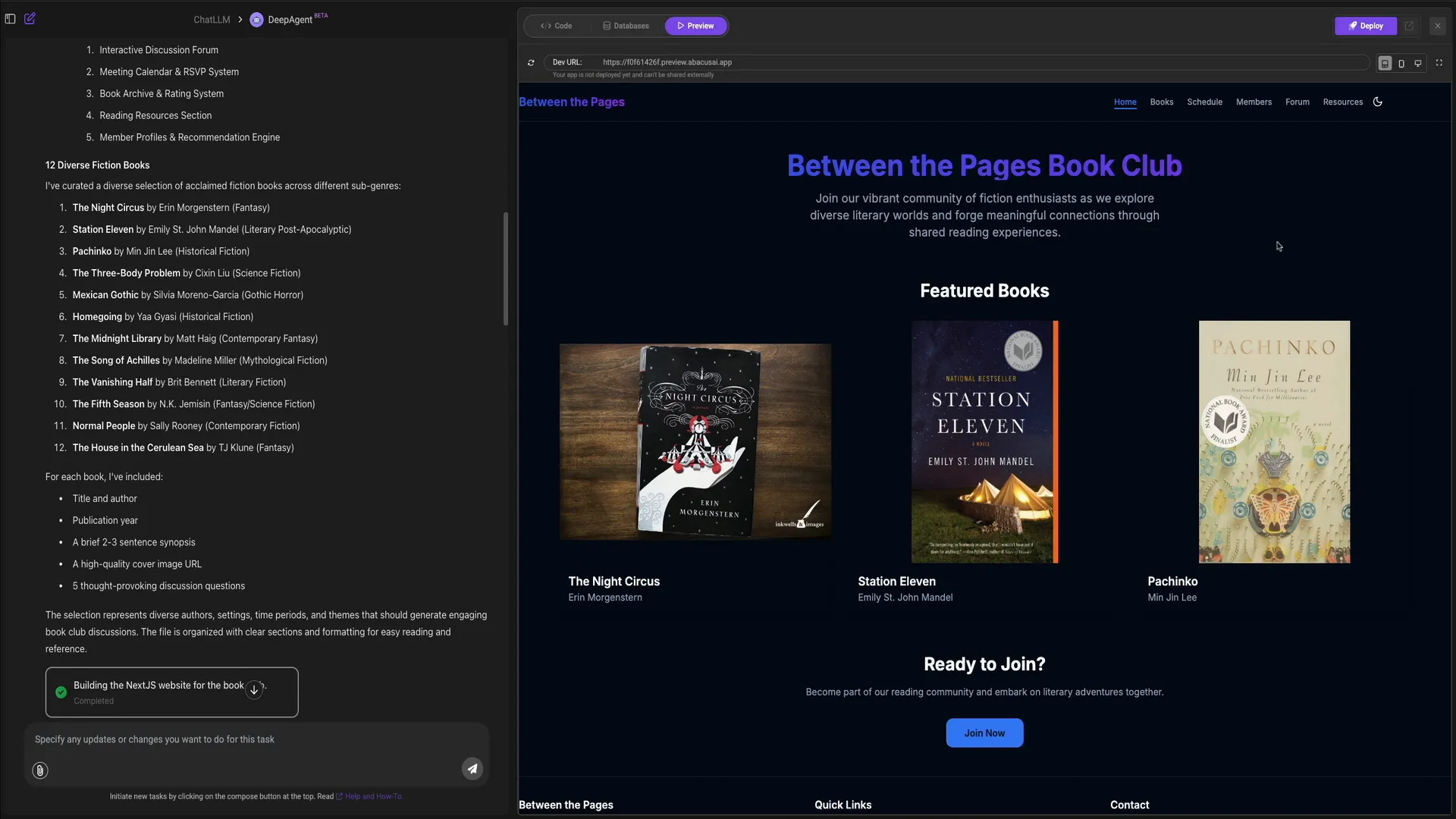1456x819 pixels.
Task: Go to Home in site navigation
Action: coord(1125,102)
